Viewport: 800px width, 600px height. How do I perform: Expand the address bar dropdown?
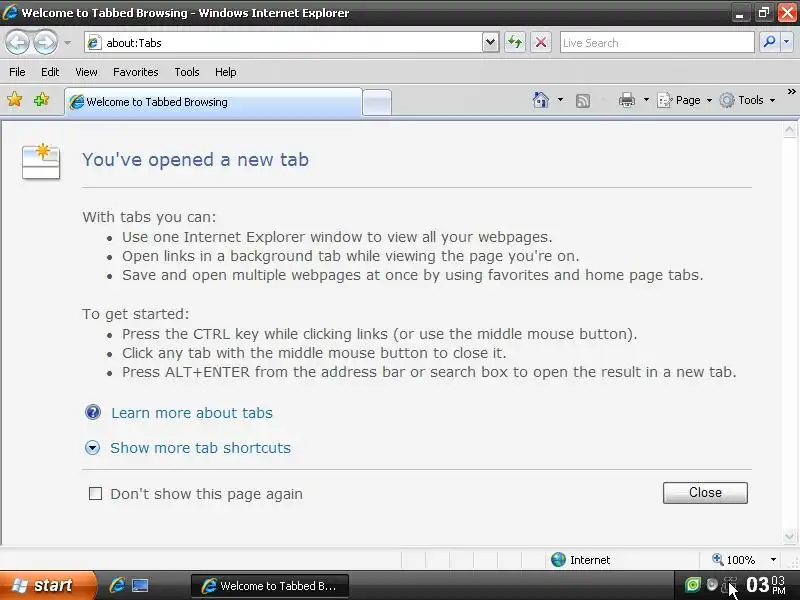coord(490,42)
